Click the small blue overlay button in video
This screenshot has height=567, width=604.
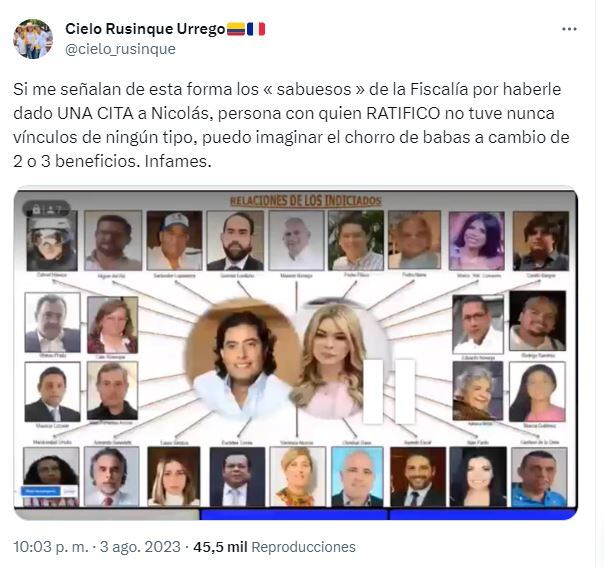point(40,491)
